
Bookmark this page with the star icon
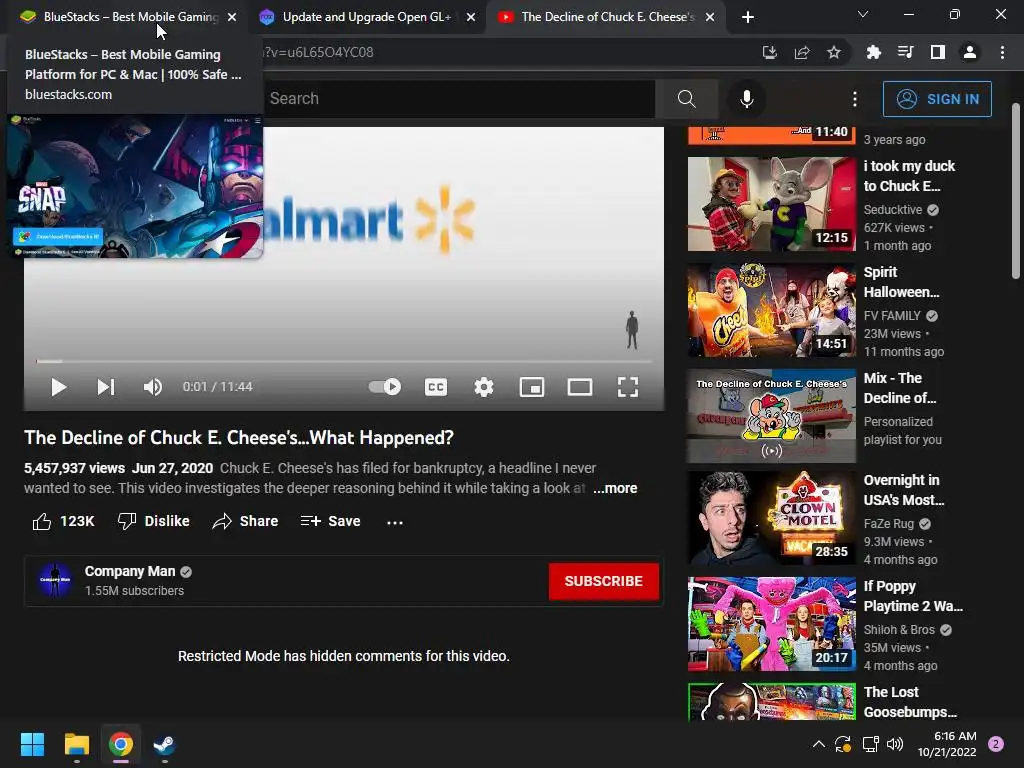coord(834,53)
